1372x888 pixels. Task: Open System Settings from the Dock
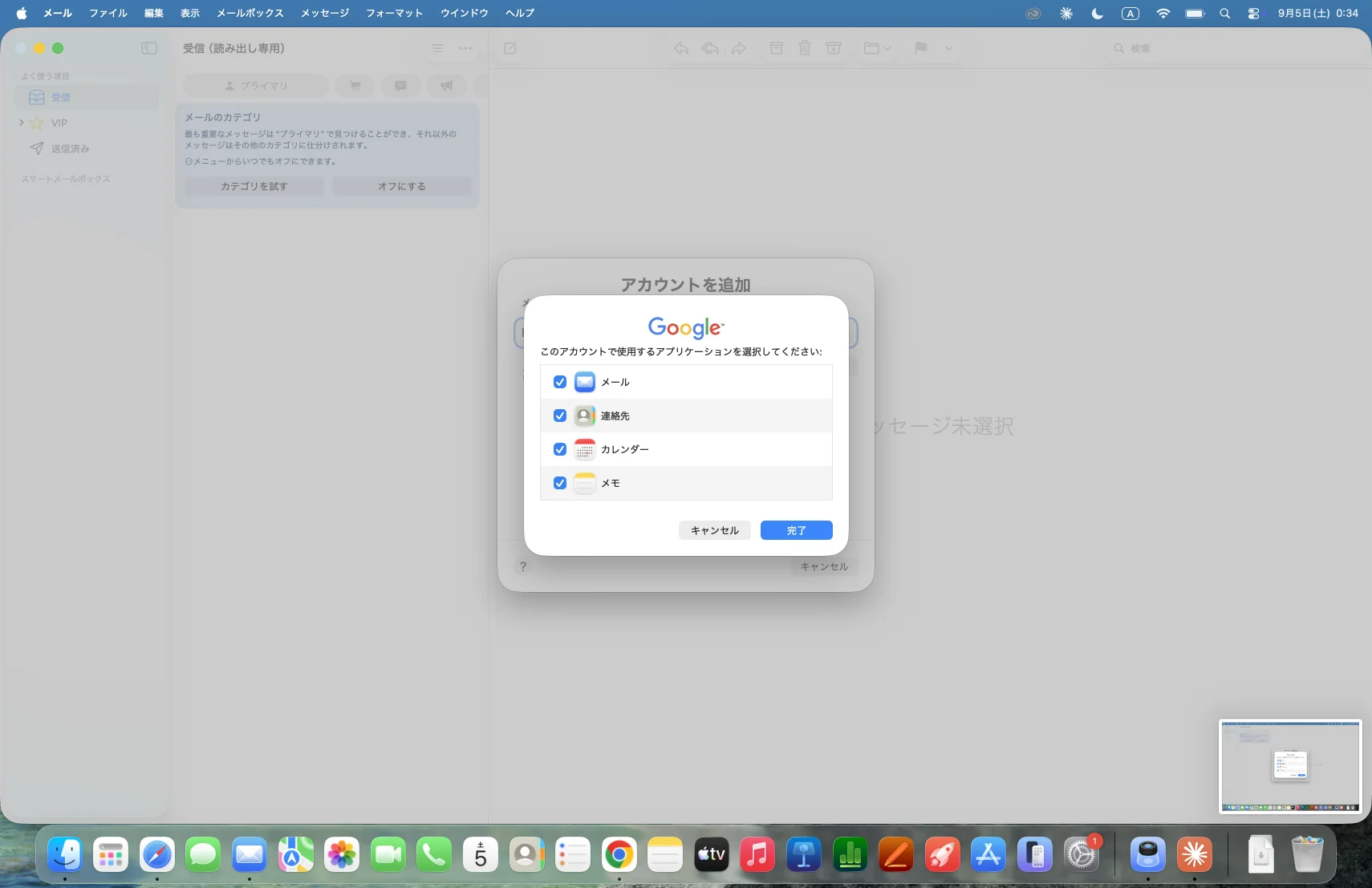pos(1081,854)
